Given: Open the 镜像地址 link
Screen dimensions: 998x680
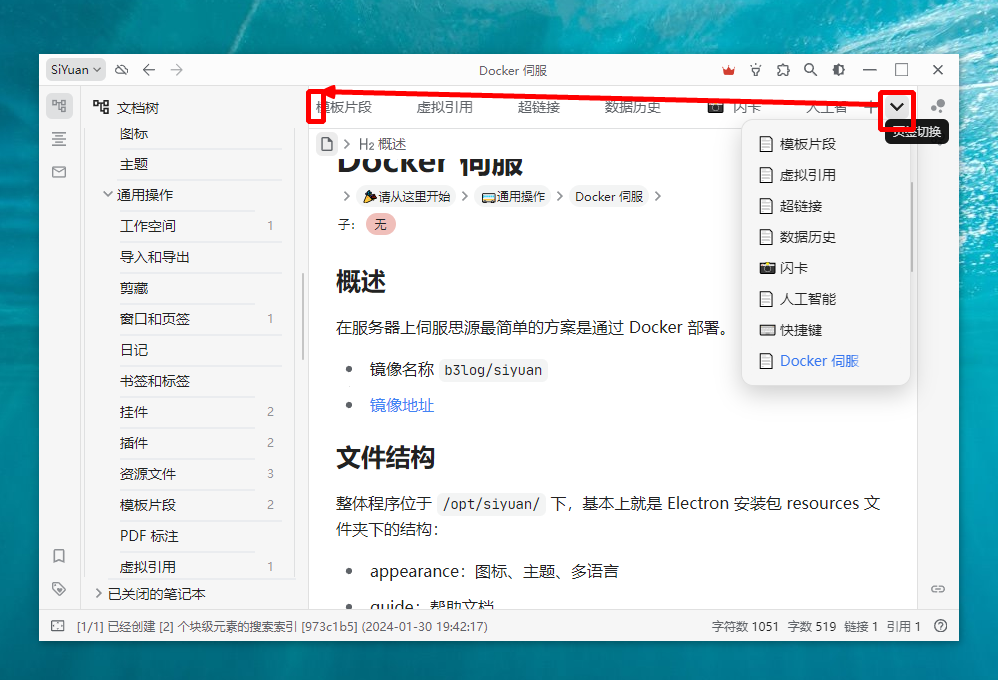Looking at the screenshot, I should 402,405.
